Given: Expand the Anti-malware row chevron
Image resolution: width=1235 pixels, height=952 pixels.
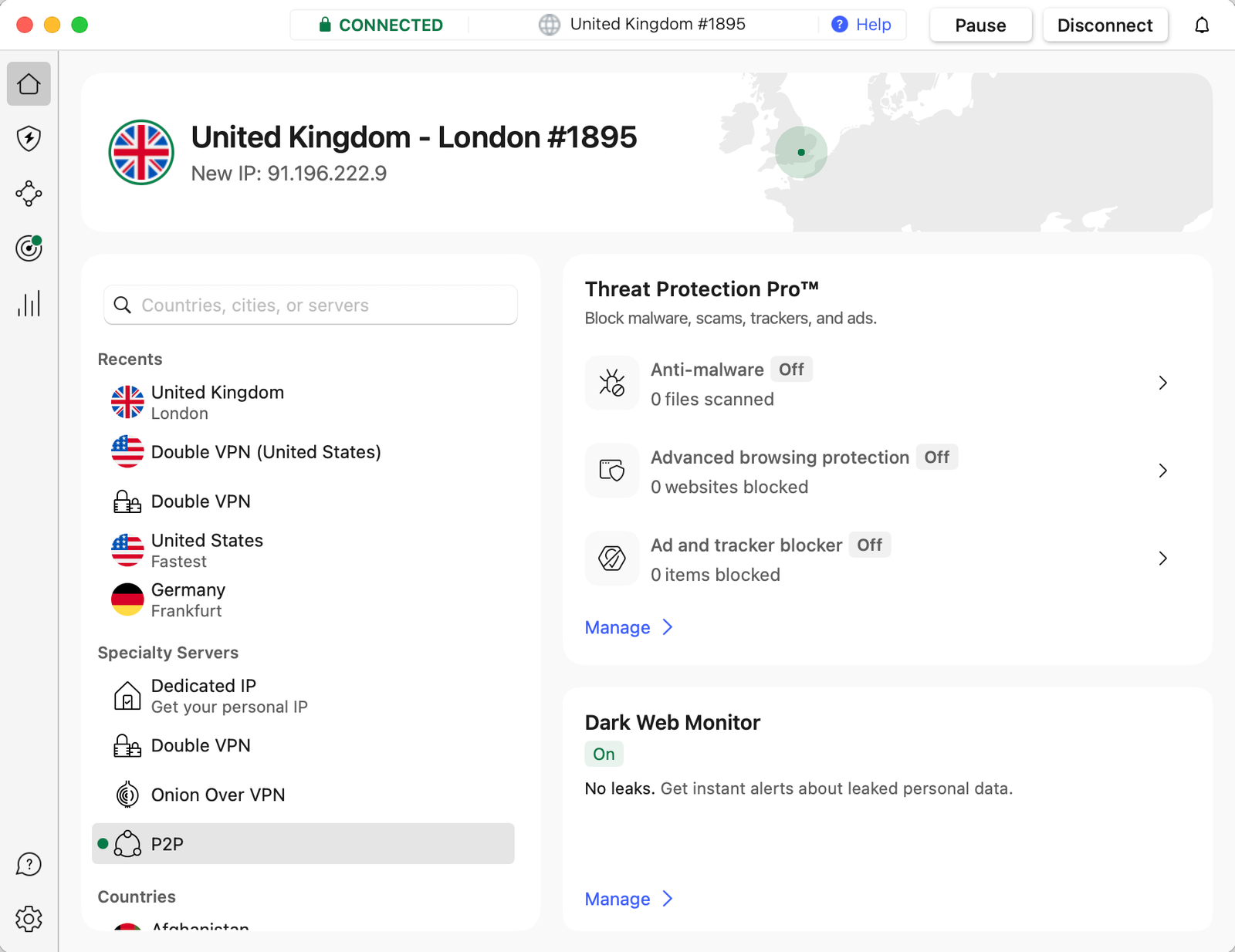Looking at the screenshot, I should coord(1162,383).
